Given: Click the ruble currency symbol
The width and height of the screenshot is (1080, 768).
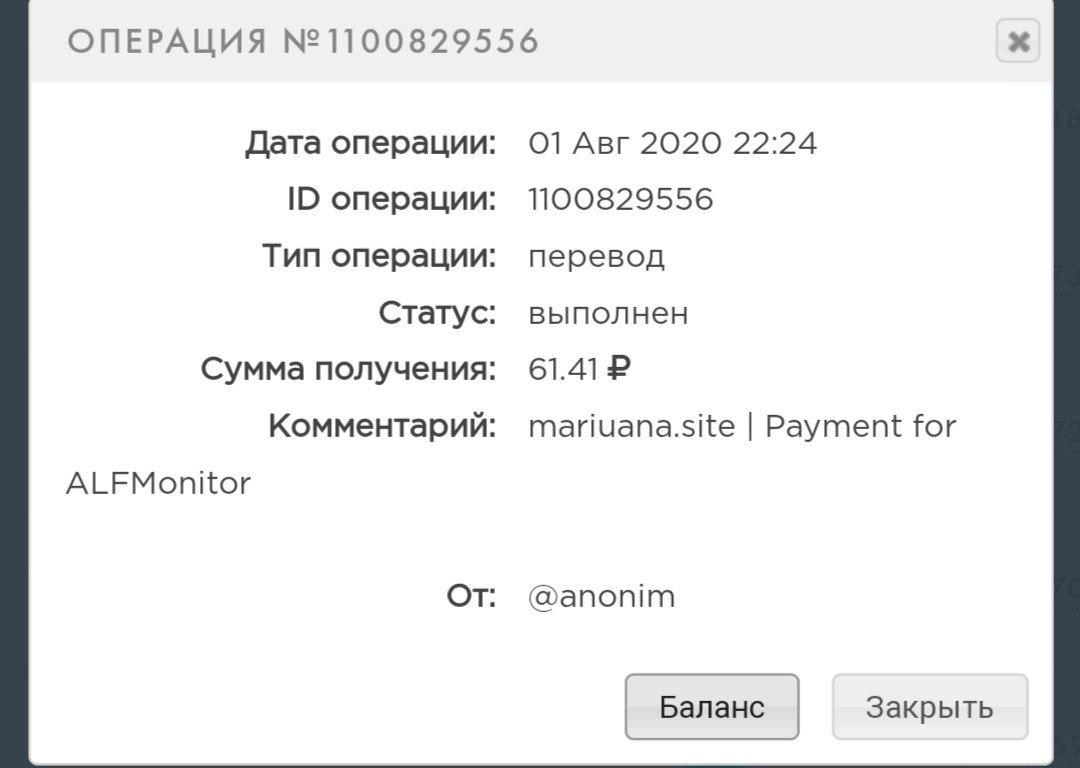Looking at the screenshot, I should pos(619,370).
